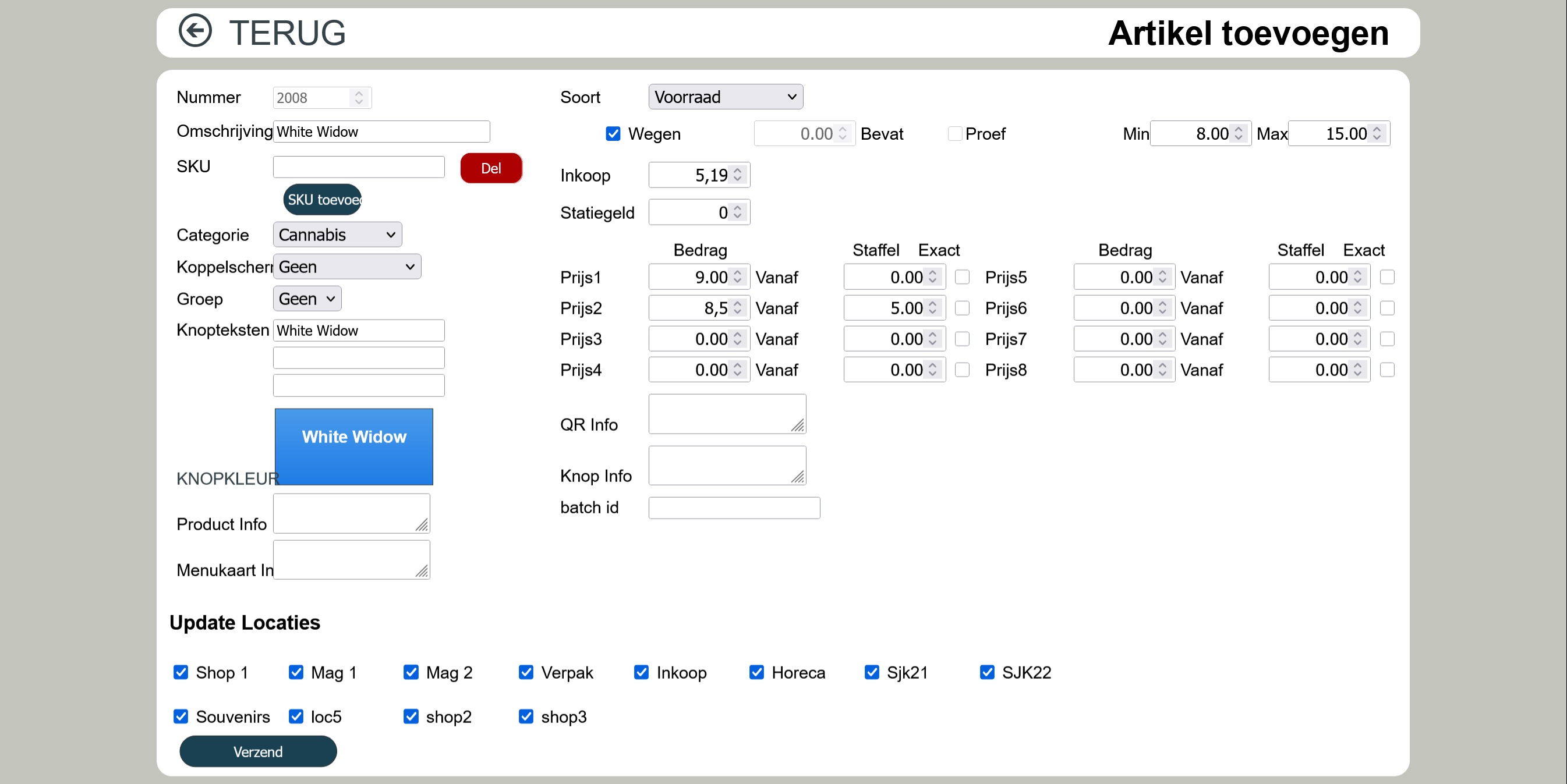Screen dimensions: 1567x784
Task: Click the Prijs5 Bedrag field
Action: pos(1124,278)
